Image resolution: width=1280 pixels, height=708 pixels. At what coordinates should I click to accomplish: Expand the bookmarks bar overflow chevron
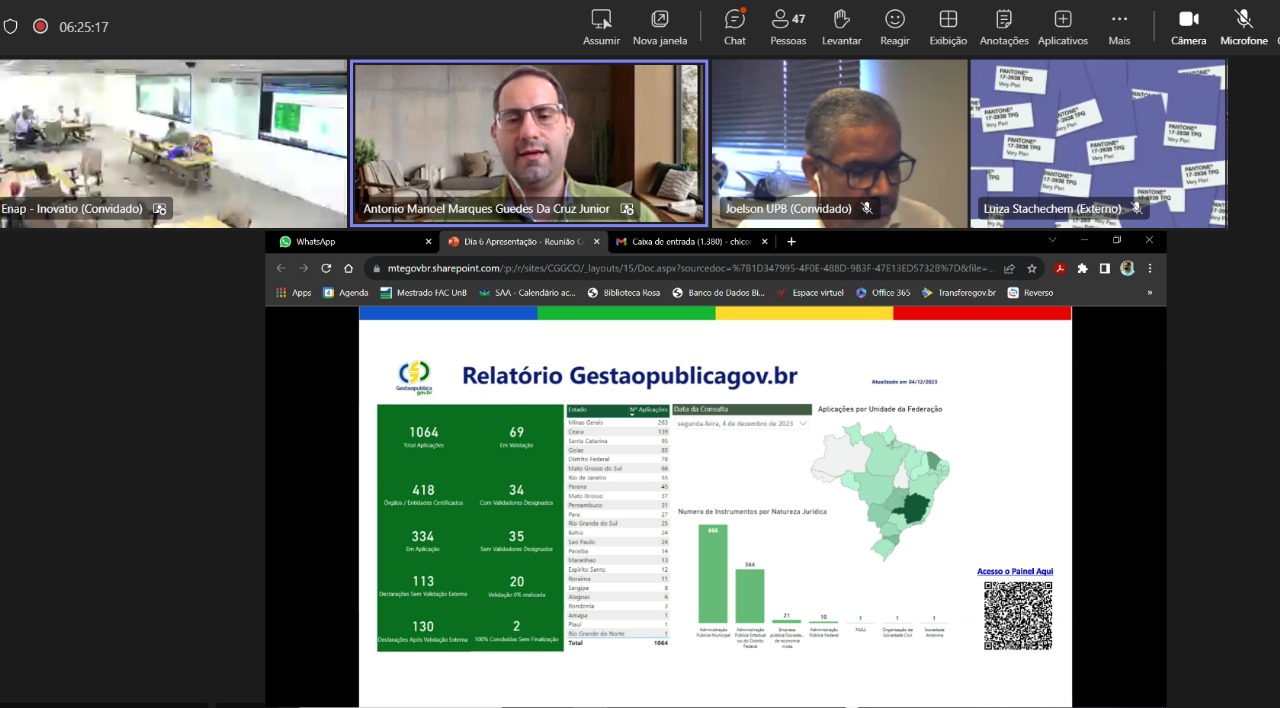point(1149,293)
